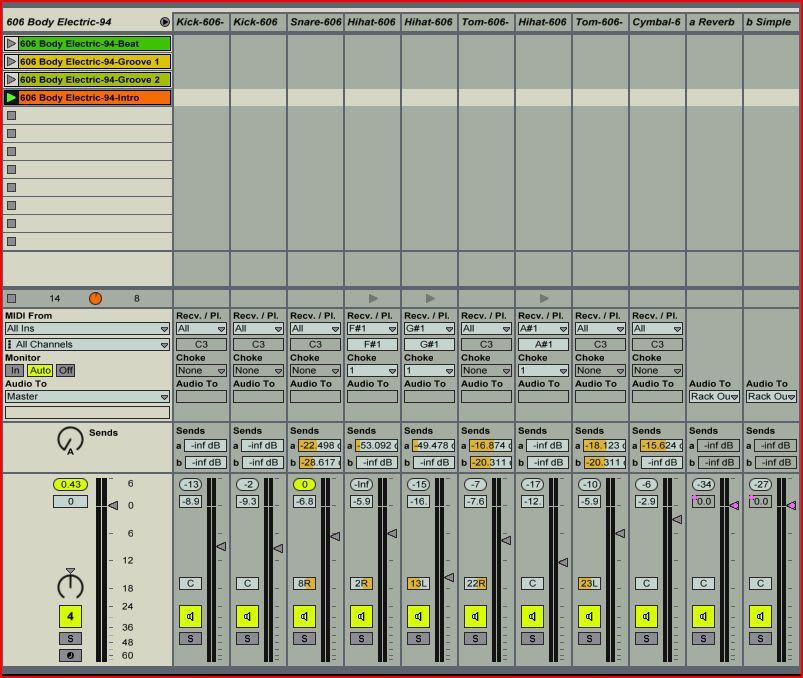Viewport: 803px width, 678px height.
Task: Launch the Groove 1 clip play triangle
Action: tap(11, 61)
